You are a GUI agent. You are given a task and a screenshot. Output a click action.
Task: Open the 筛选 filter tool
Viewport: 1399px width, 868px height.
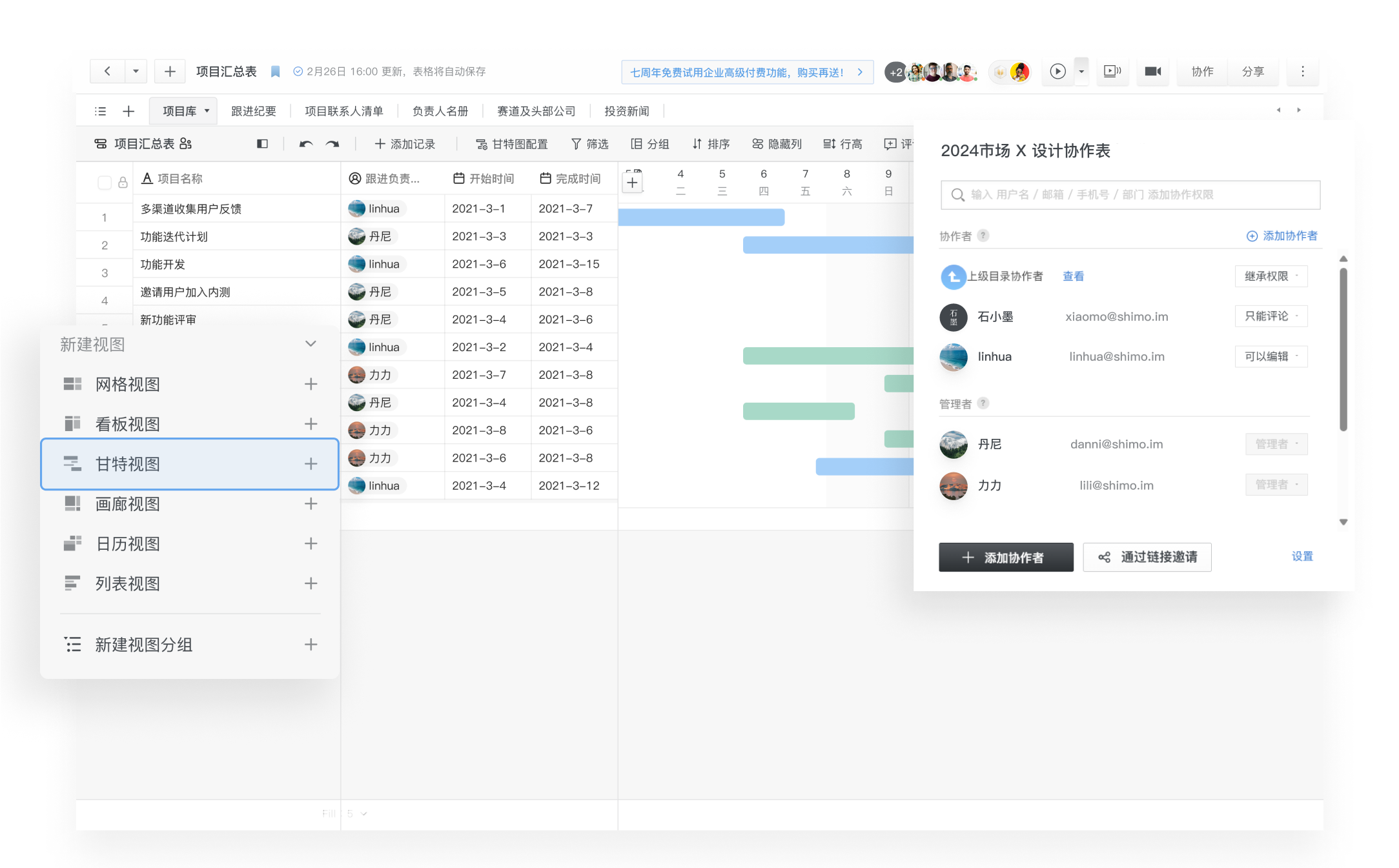[x=589, y=144]
